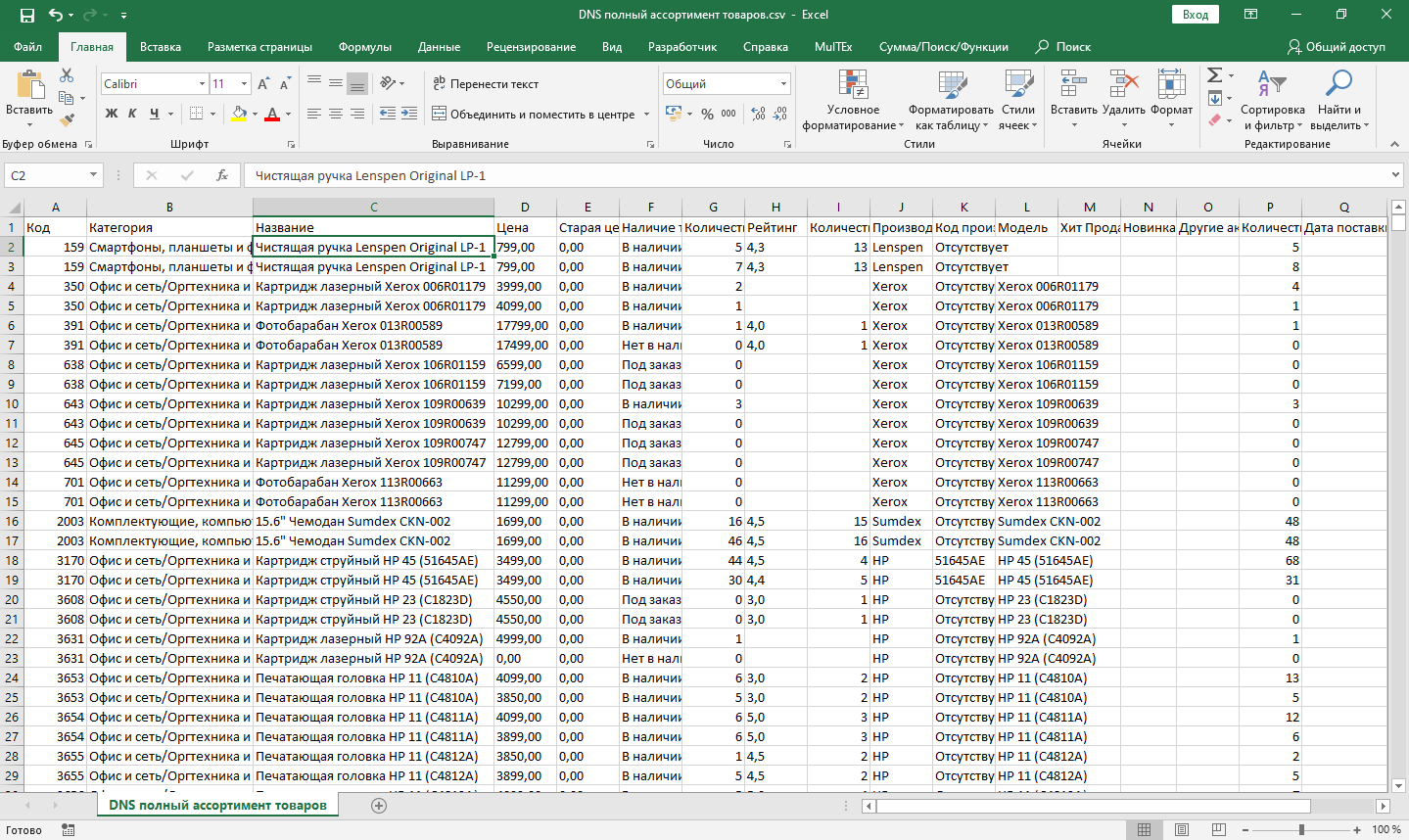Viewport: 1409px width, 840px height.
Task: Select the DNS полный ассортимент товаров sheet tab
Action: tap(217, 805)
